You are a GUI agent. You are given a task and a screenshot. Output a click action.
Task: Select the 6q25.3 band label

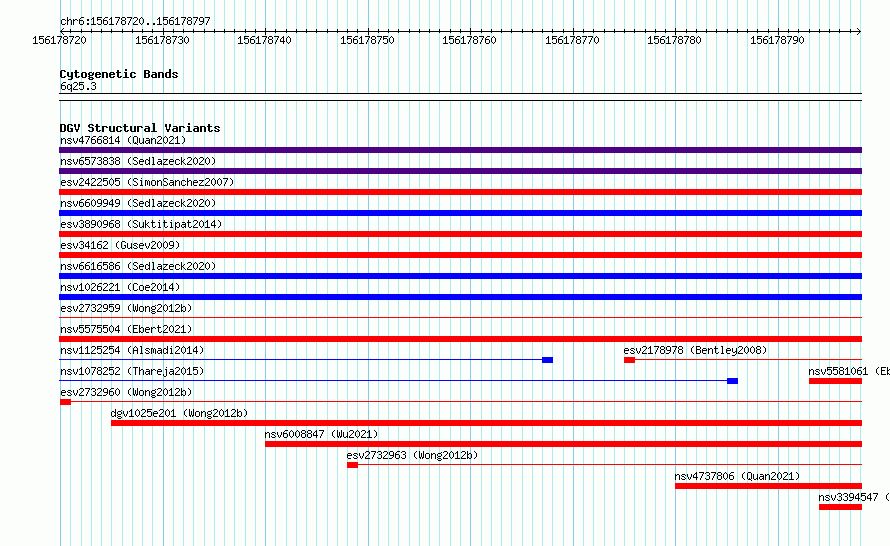[x=78, y=86]
